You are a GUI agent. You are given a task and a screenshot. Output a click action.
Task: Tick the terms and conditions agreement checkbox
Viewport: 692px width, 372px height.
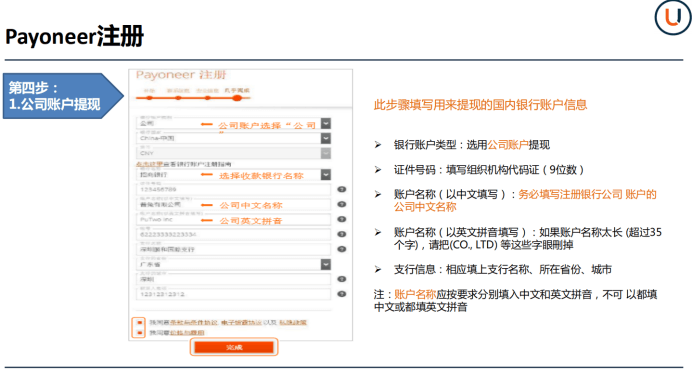pos(139,323)
